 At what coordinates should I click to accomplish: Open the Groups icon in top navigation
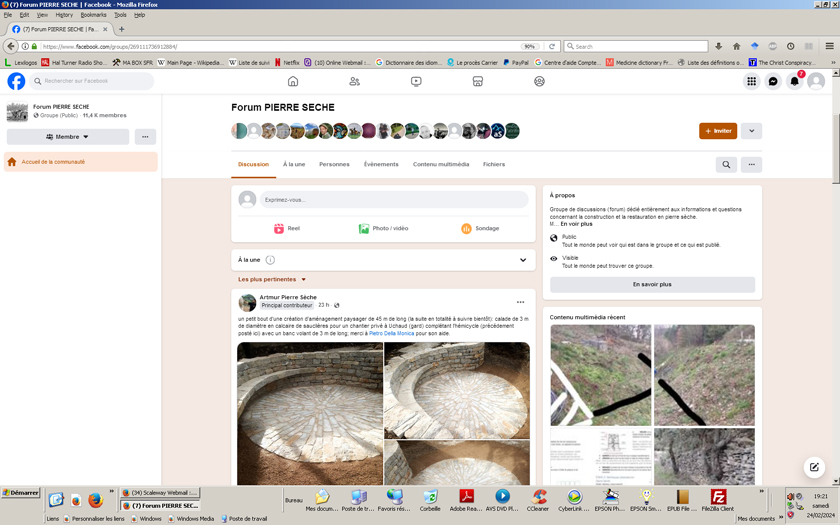click(x=539, y=81)
